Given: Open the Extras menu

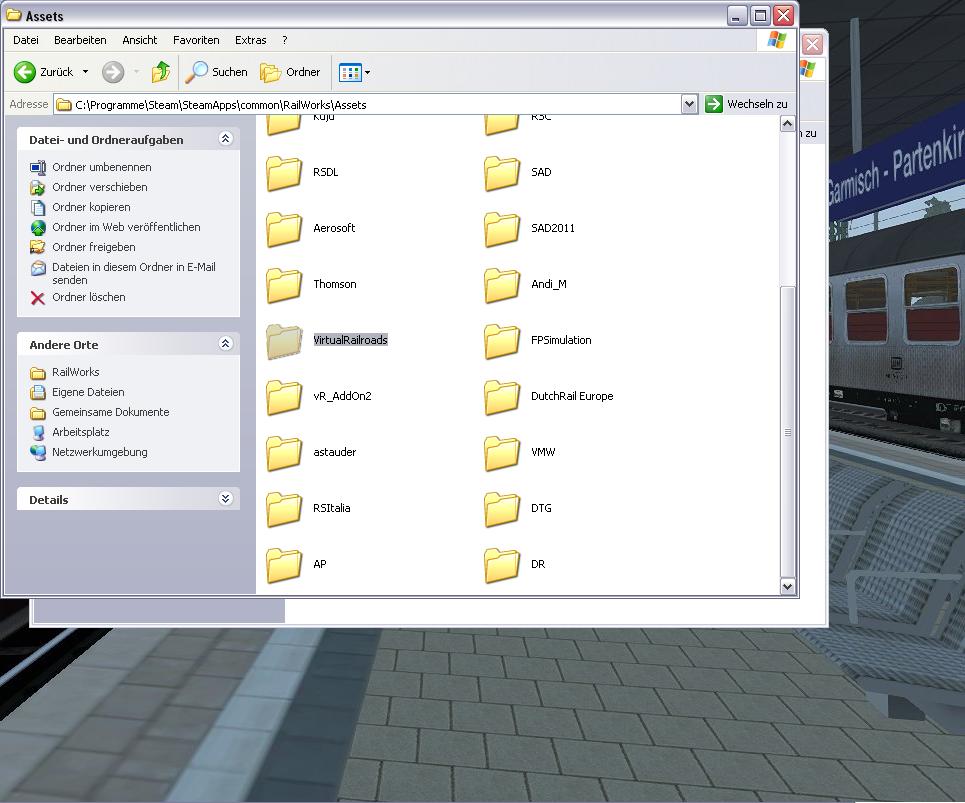Looking at the screenshot, I should (250, 40).
